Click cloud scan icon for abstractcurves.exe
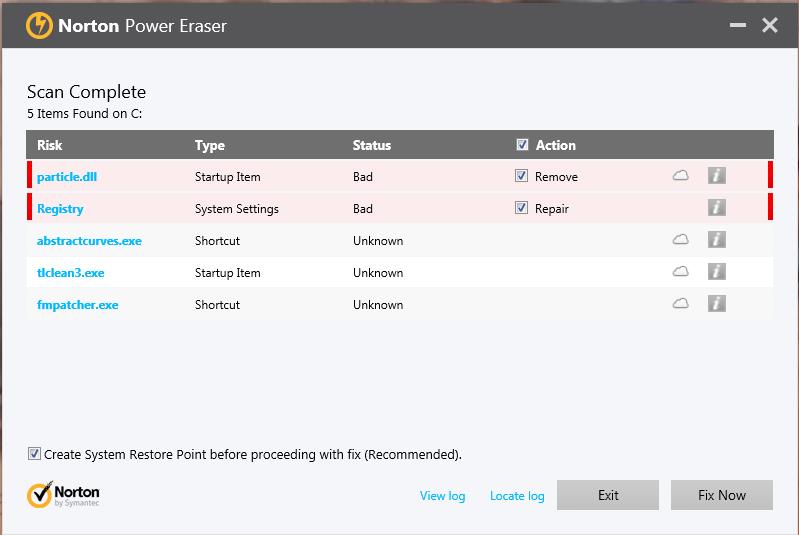799x535 pixels. pyautogui.click(x=680, y=239)
